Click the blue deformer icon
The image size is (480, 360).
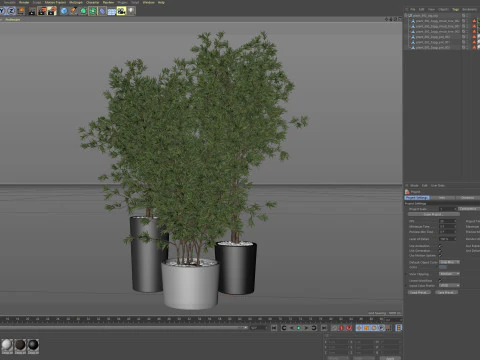coord(102,11)
